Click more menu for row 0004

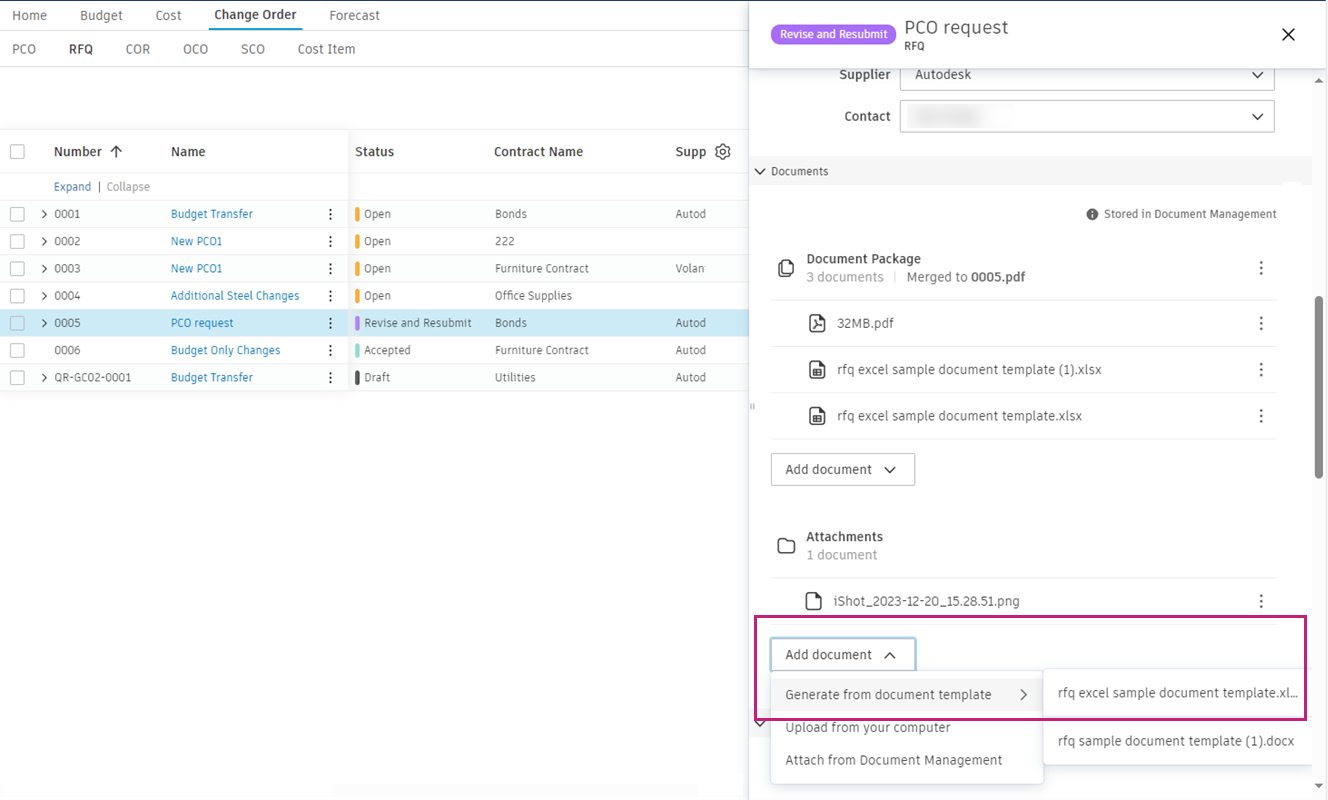click(x=331, y=296)
